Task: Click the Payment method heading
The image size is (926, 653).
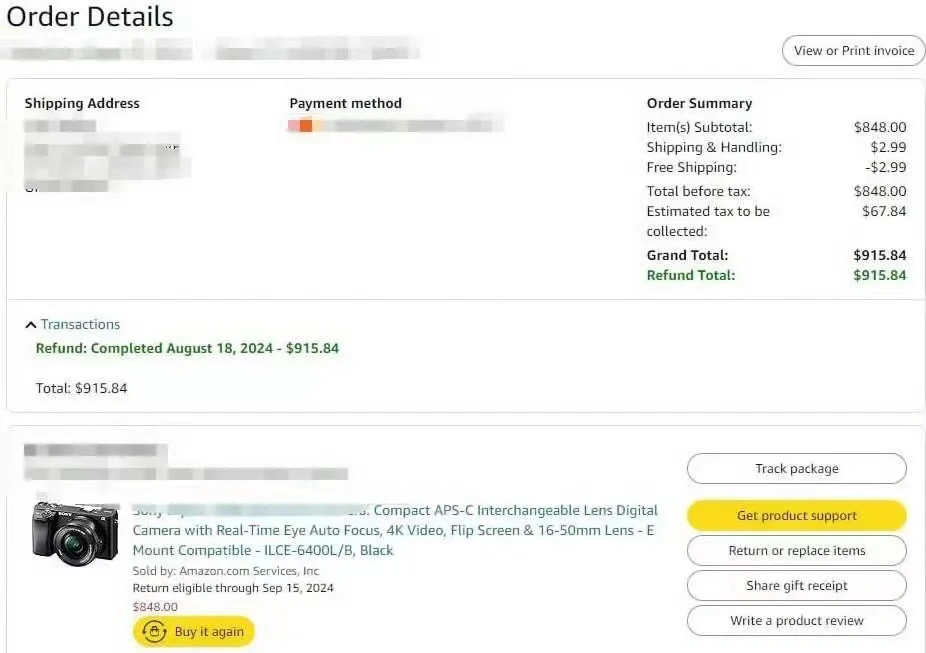Action: click(345, 103)
